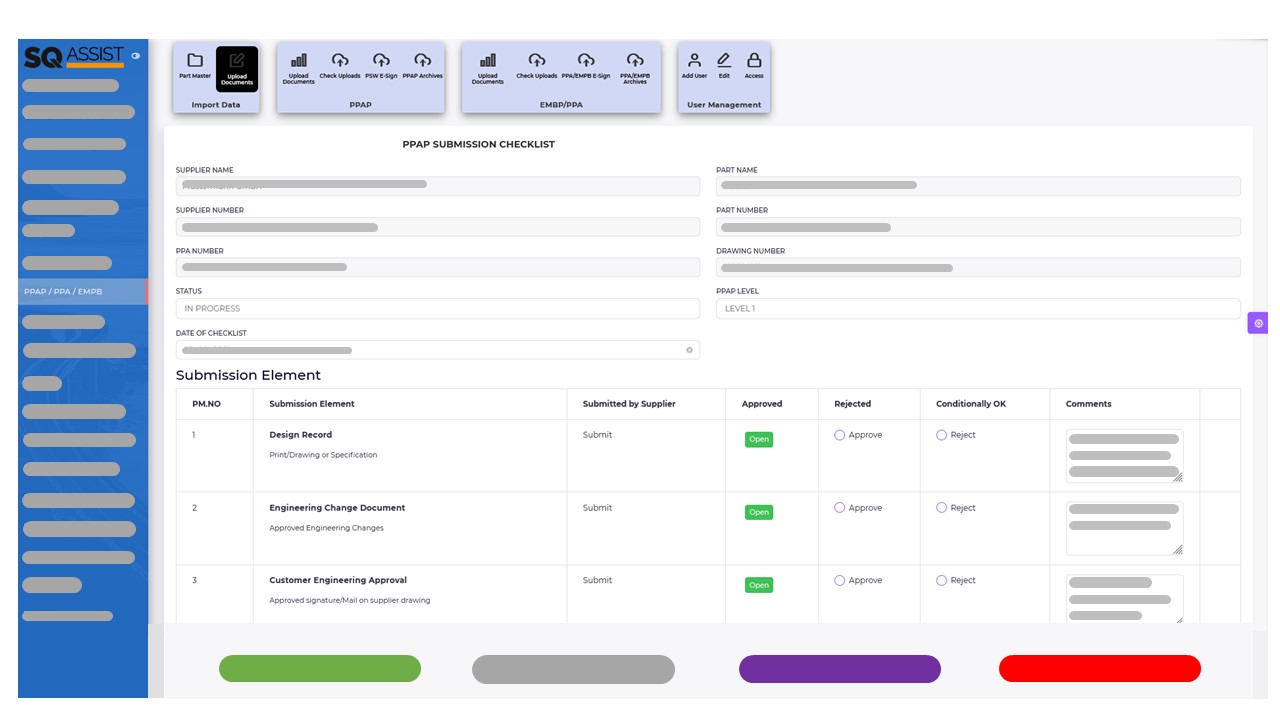Click the Supplier Name field

pos(438,186)
